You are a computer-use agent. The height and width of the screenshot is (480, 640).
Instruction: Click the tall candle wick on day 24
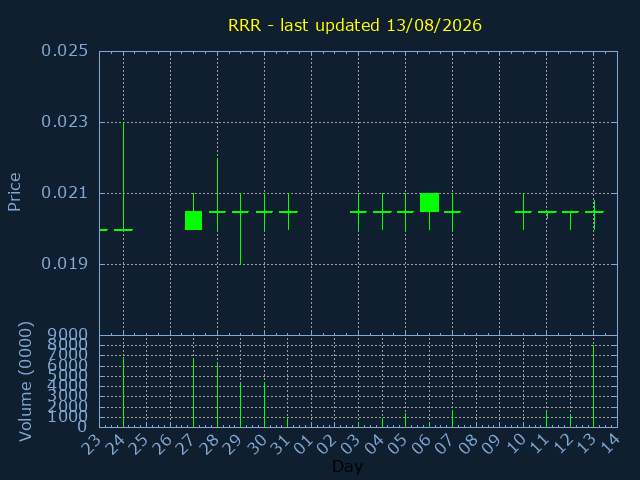[124, 176]
